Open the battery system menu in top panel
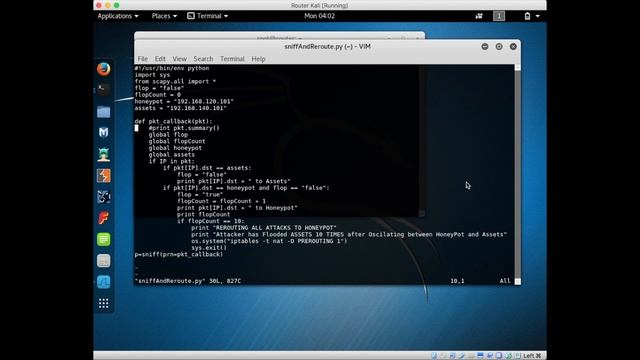 (x=532, y=16)
